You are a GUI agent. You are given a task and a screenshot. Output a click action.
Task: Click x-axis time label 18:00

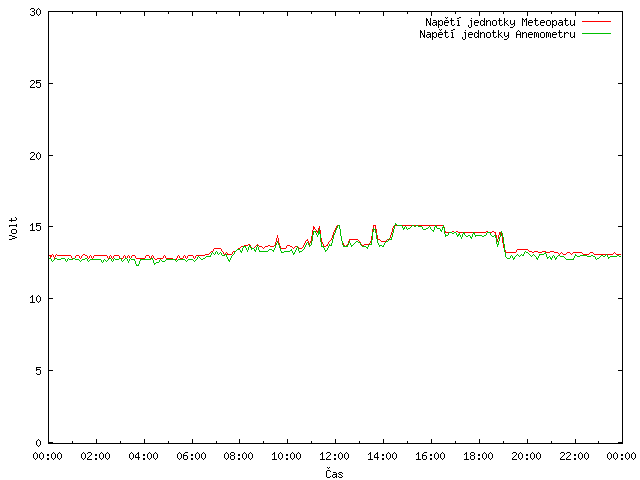click(x=478, y=456)
